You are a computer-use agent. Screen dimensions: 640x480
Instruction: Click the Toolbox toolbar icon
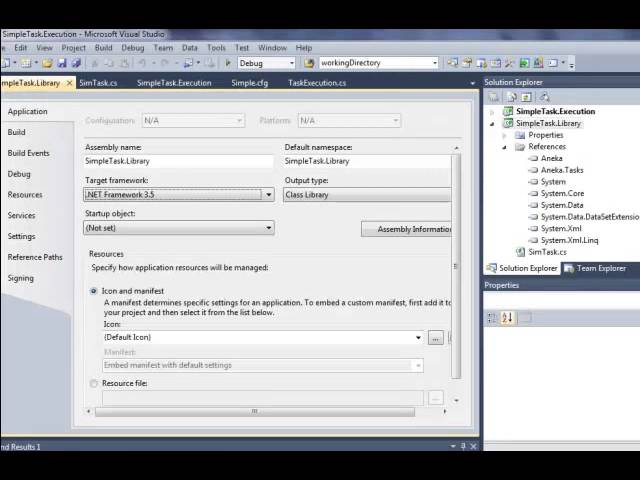pyautogui.click(x=509, y=63)
